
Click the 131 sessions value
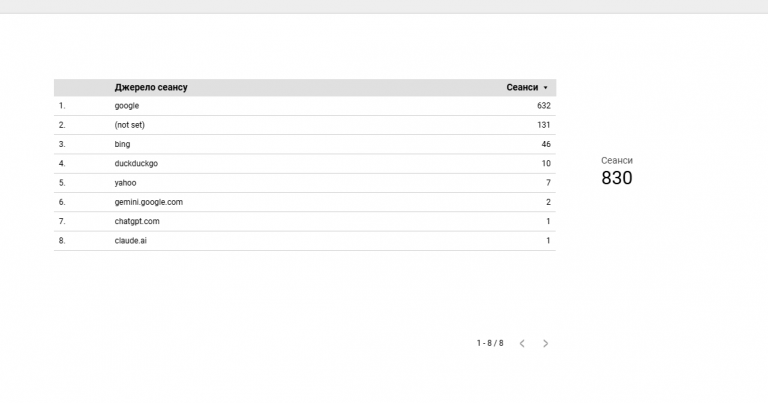click(544, 125)
